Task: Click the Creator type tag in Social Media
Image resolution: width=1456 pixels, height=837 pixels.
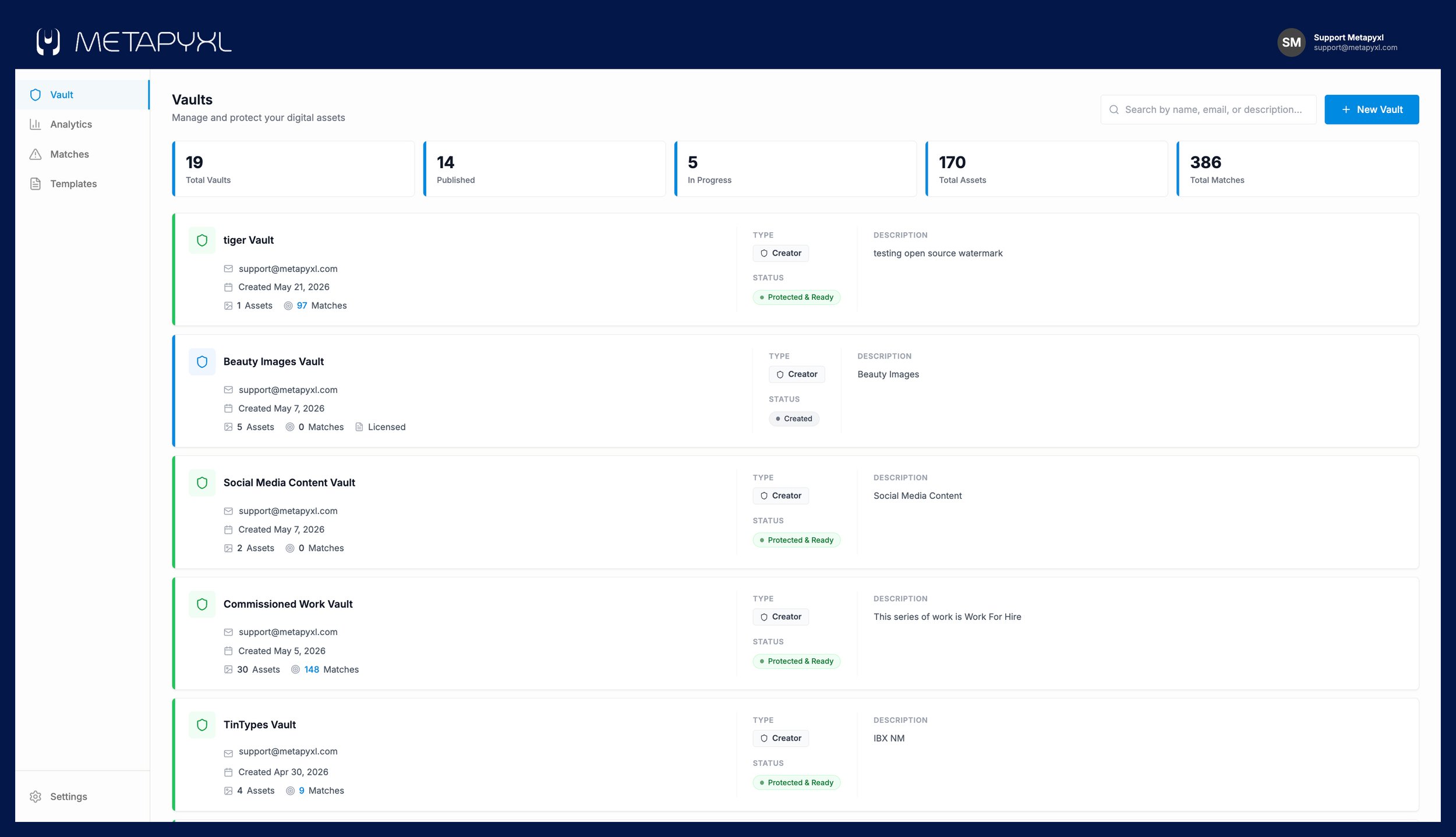Action: 780,496
